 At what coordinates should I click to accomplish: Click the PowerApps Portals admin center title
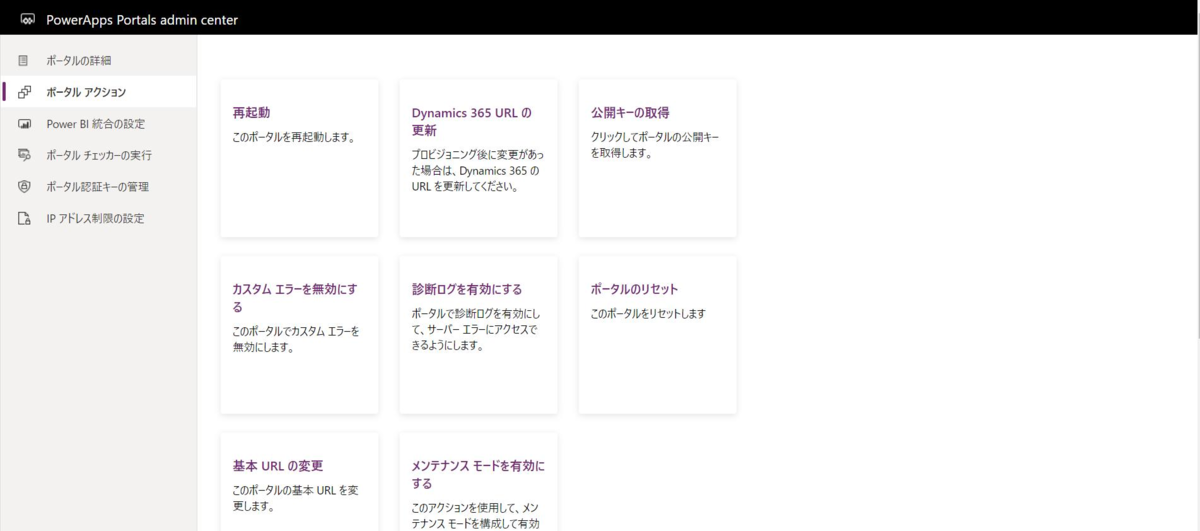click(142, 19)
